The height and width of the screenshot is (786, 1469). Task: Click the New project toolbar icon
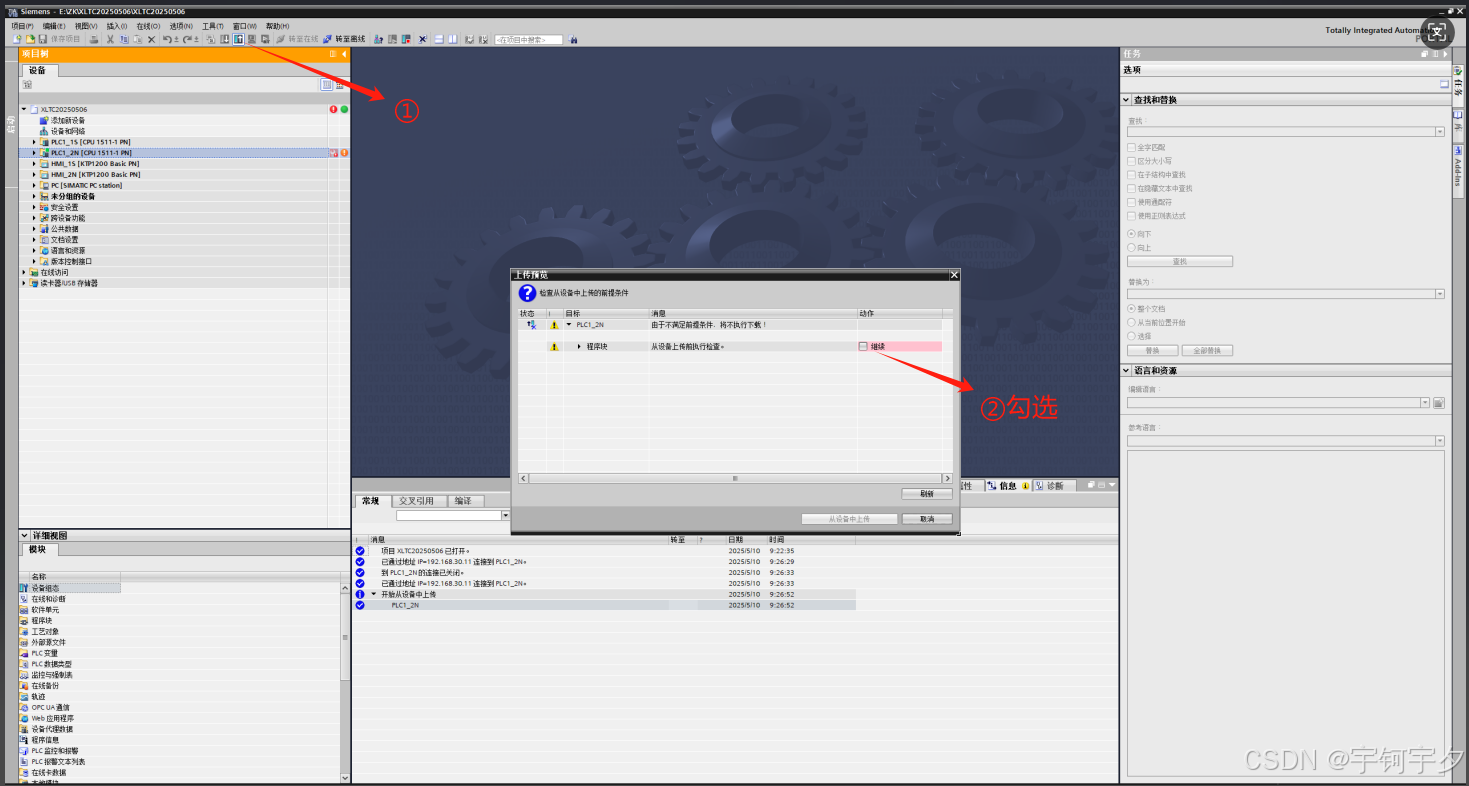pyautogui.click(x=16, y=39)
